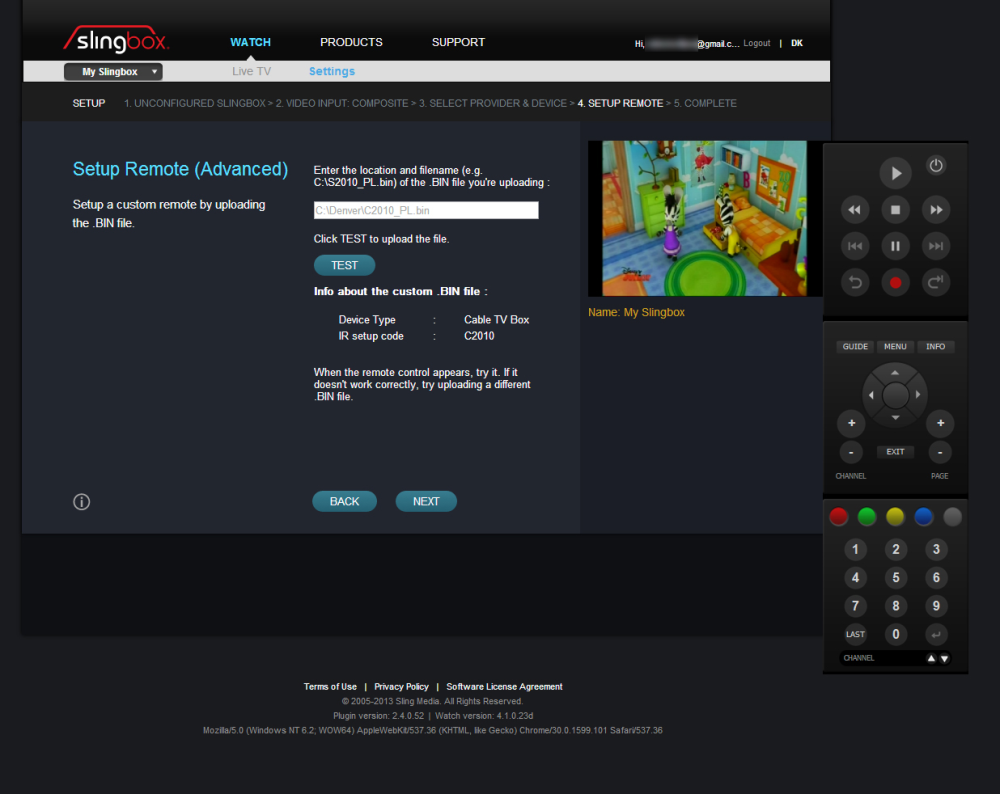Viewport: 1000px width, 794px height.
Task: Click the right arrow on remote d-pad
Action: coord(918,395)
